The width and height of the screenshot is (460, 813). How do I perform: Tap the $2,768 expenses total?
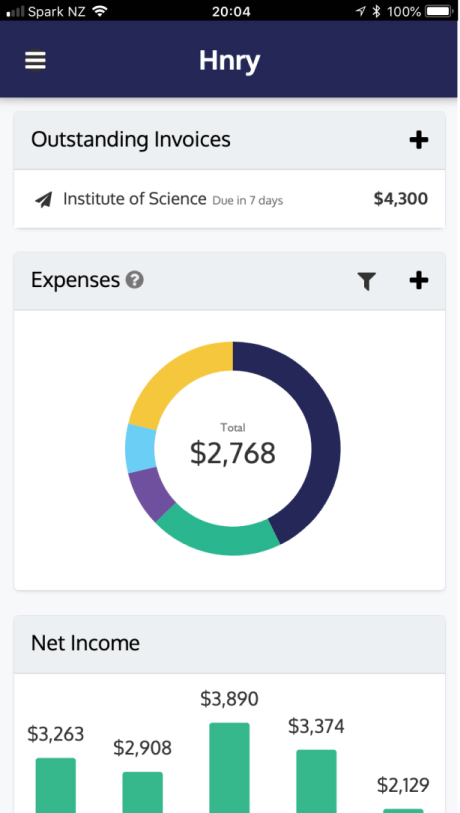(x=232, y=453)
